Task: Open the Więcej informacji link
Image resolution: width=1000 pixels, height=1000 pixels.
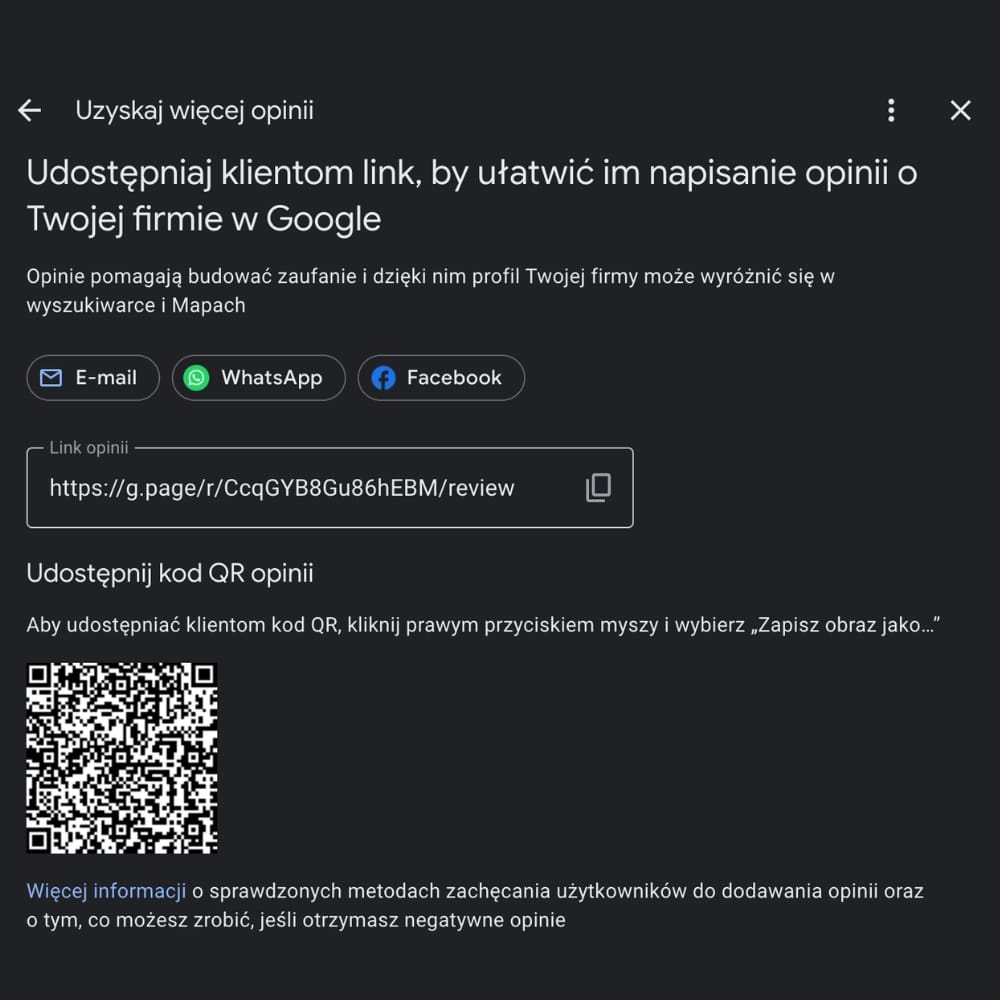Action: tap(106, 890)
